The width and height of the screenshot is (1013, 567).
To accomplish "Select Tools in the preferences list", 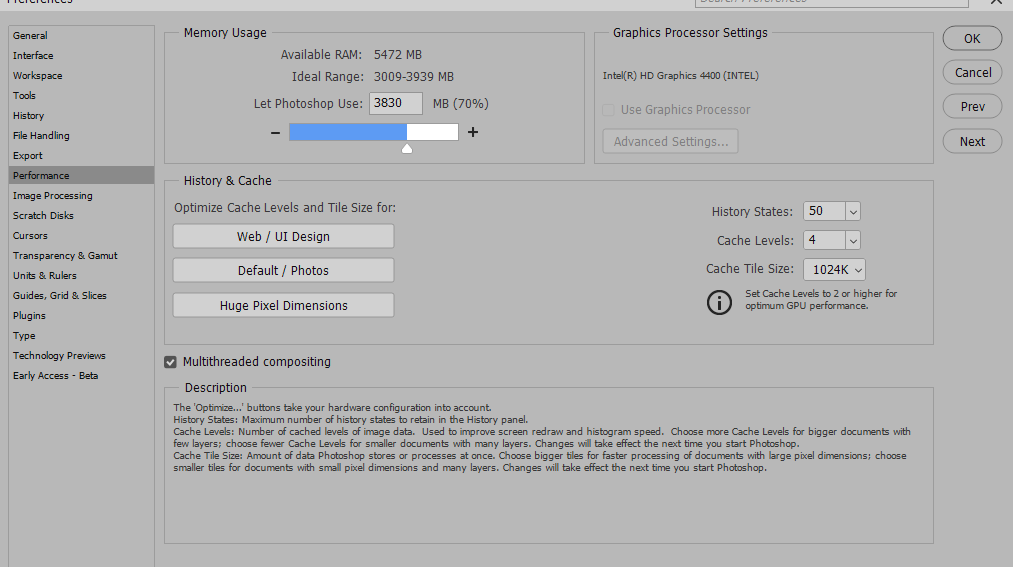I will (x=81, y=96).
